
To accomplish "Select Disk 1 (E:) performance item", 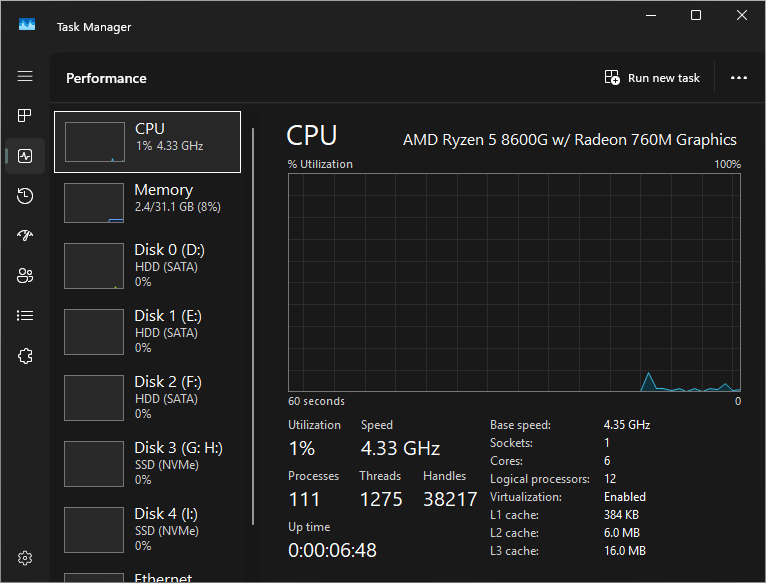I will pyautogui.click(x=148, y=331).
